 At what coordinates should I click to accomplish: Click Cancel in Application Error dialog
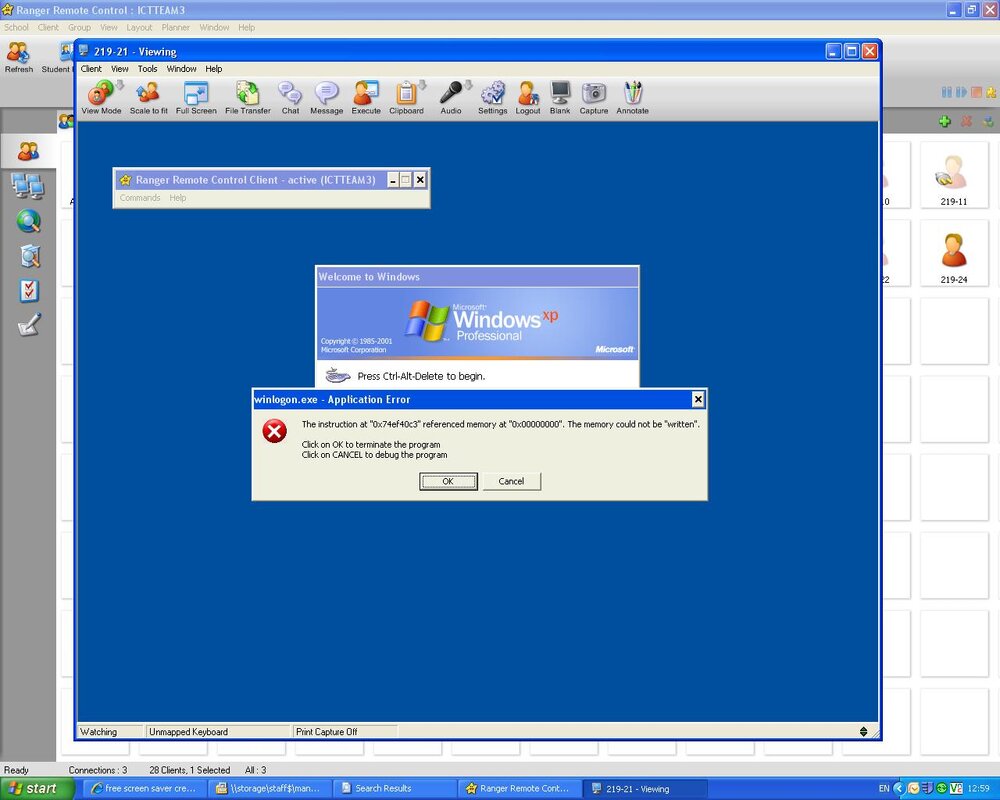point(511,481)
